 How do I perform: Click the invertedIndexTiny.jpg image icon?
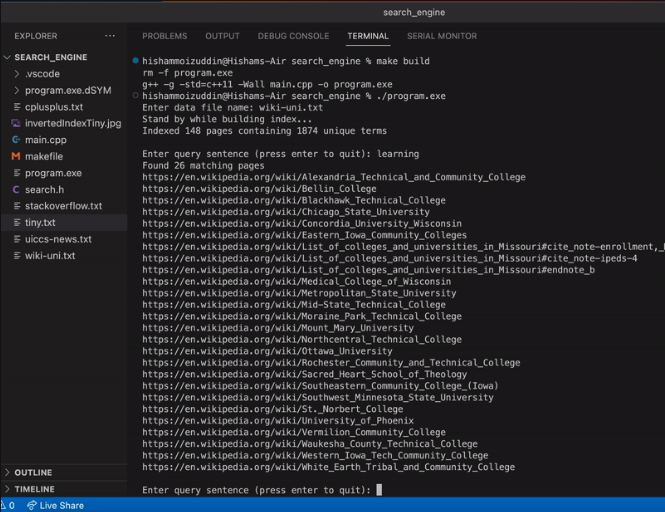tap(16, 123)
